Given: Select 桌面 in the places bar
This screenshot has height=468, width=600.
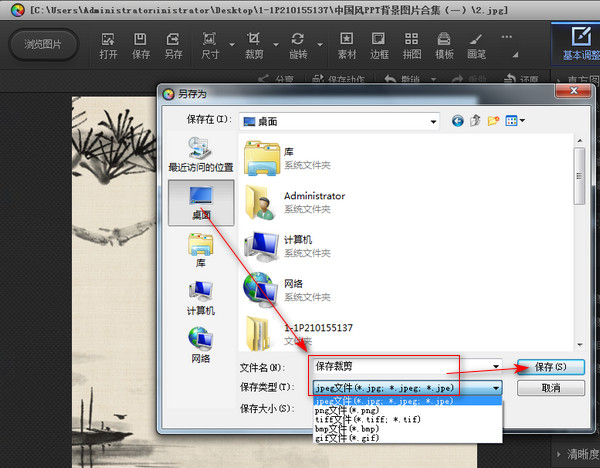Looking at the screenshot, I should (201, 203).
